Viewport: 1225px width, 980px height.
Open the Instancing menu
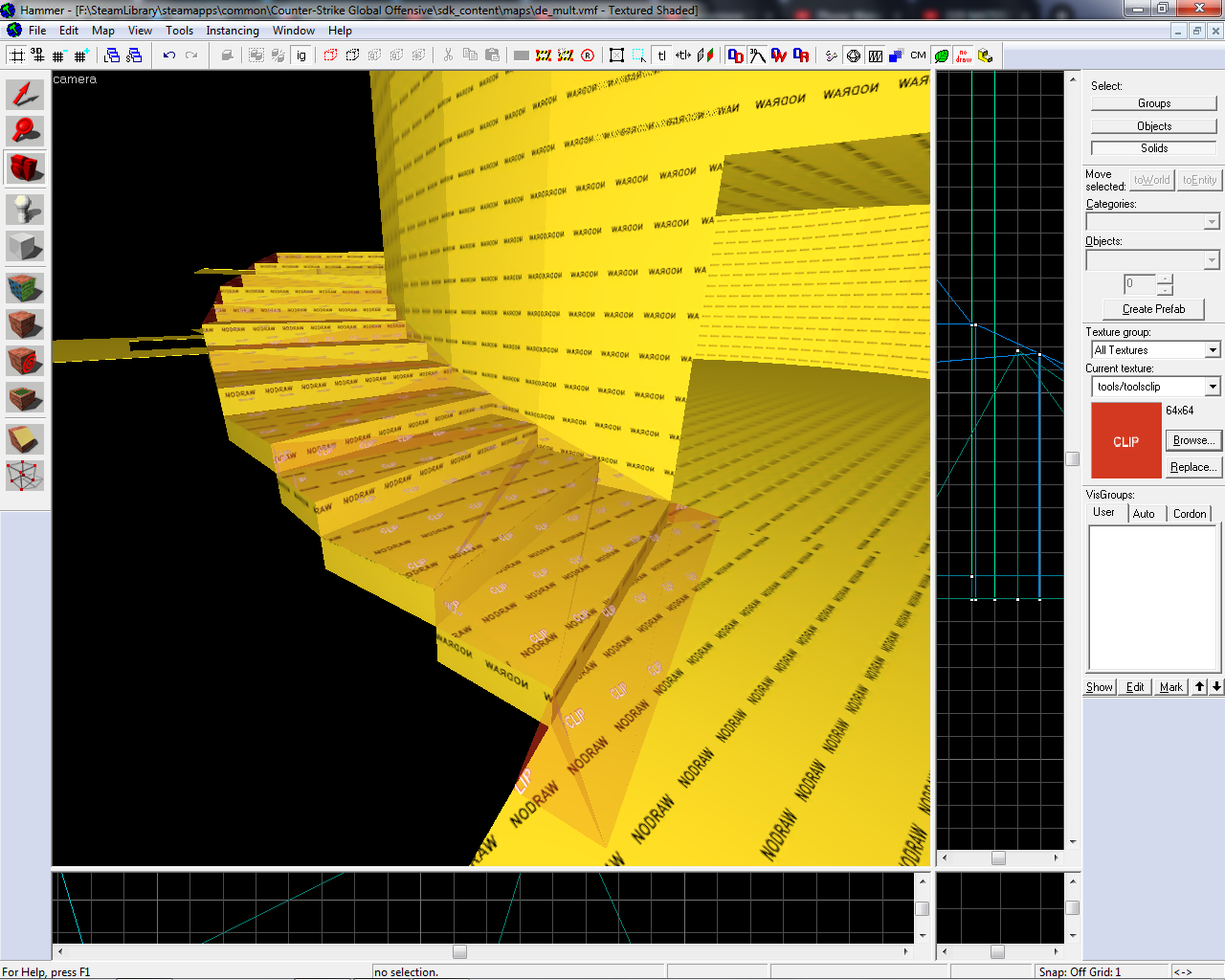click(x=233, y=31)
